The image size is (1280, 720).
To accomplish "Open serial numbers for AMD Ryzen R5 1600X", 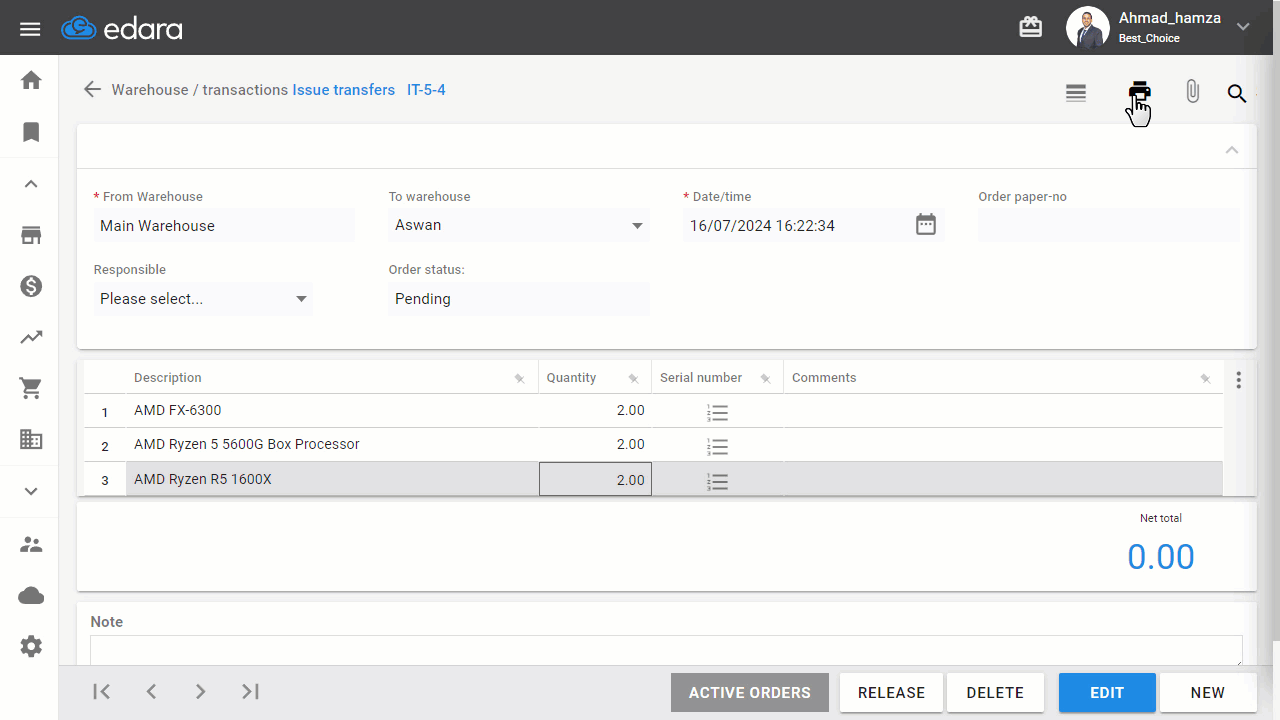I will [717, 482].
